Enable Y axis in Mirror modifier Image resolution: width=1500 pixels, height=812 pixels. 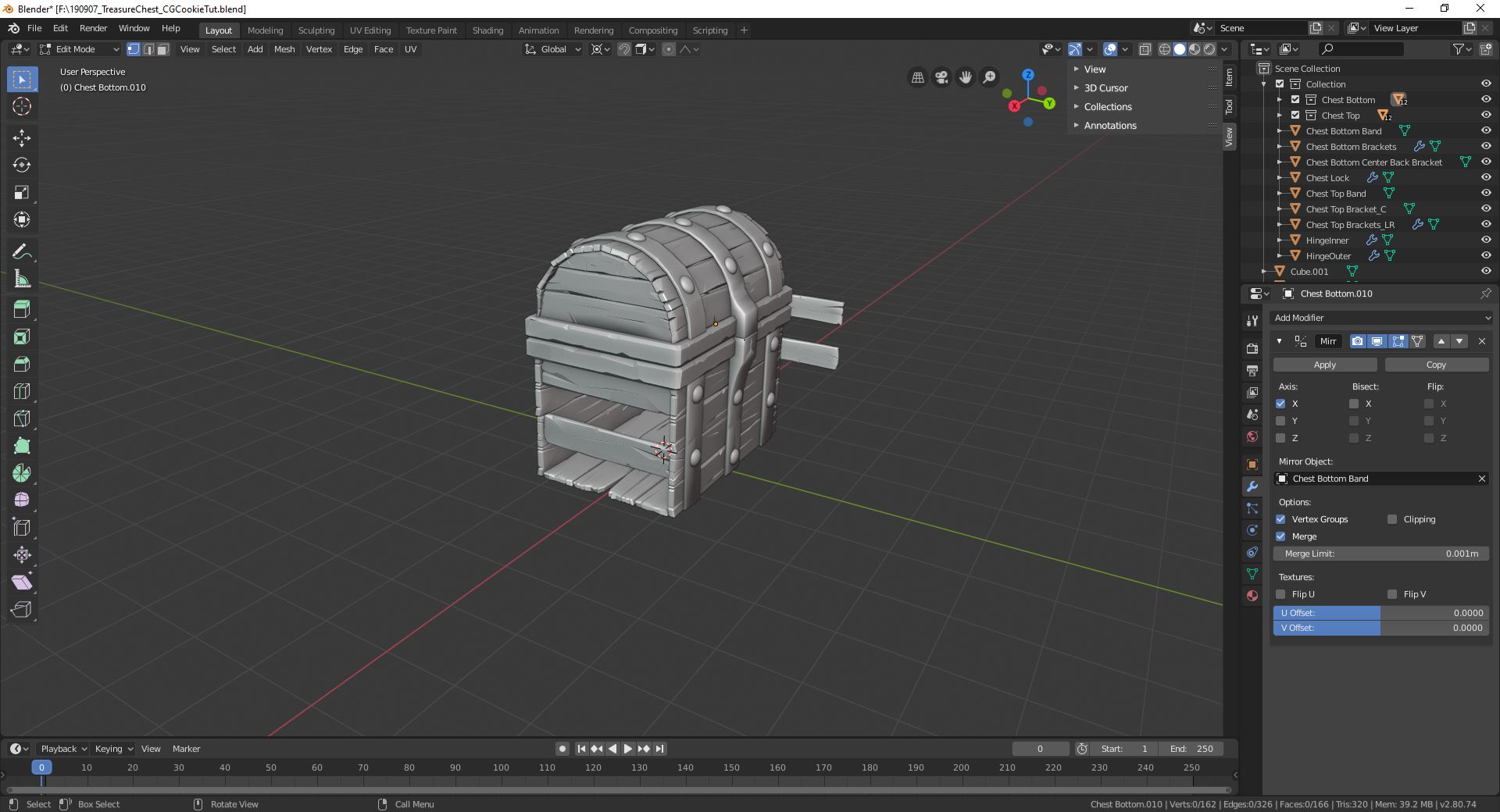(1280, 421)
